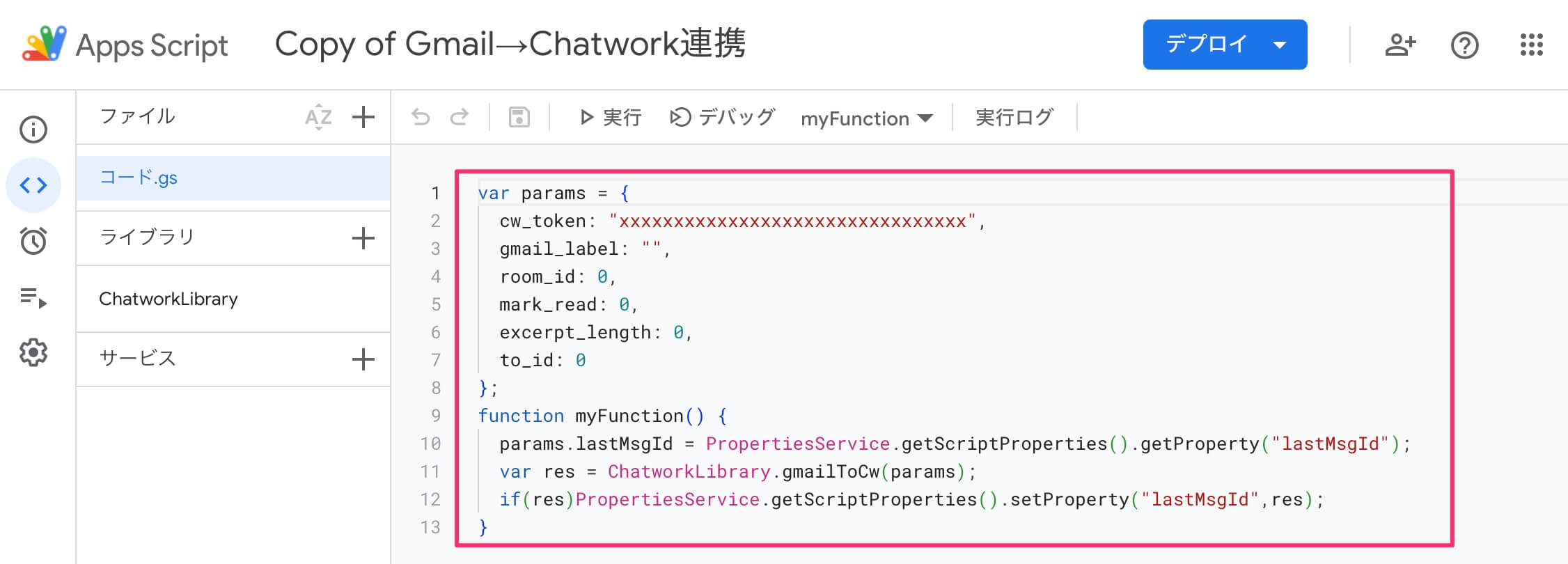This screenshot has height=564, width=1568.
Task: Click line number 9 in the gutter
Action: tap(436, 416)
